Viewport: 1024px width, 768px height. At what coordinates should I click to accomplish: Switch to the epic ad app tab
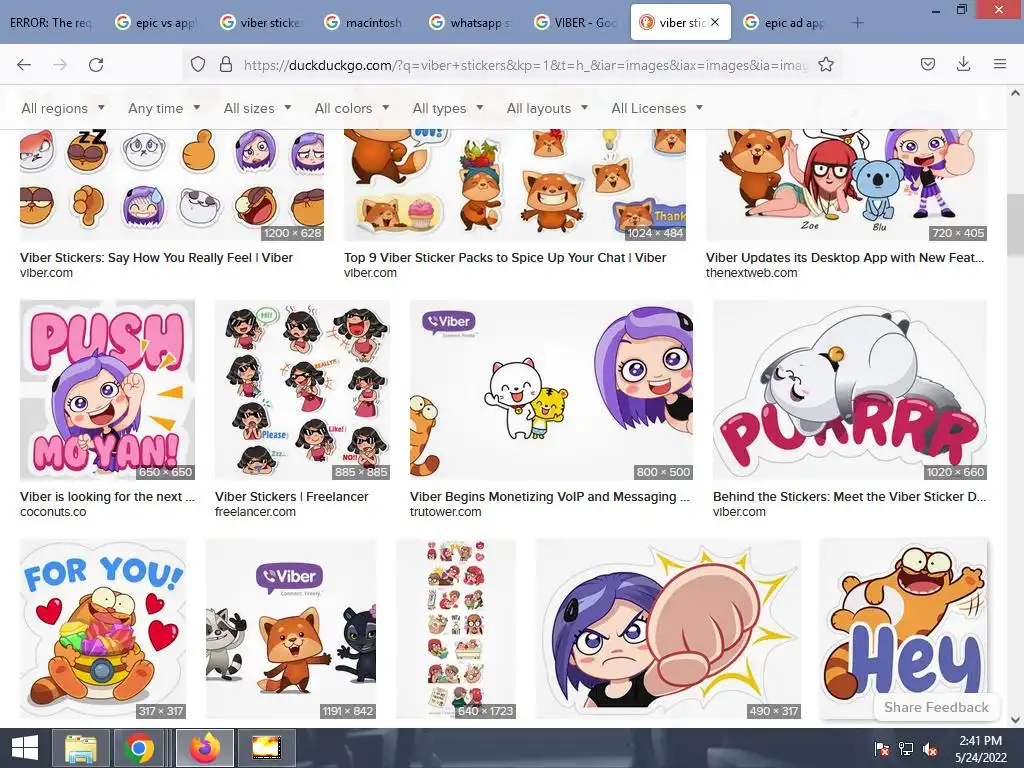[785, 22]
